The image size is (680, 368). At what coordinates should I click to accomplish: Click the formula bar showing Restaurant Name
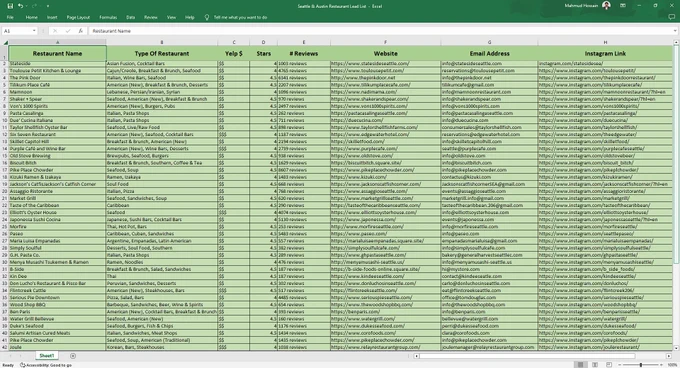point(380,31)
